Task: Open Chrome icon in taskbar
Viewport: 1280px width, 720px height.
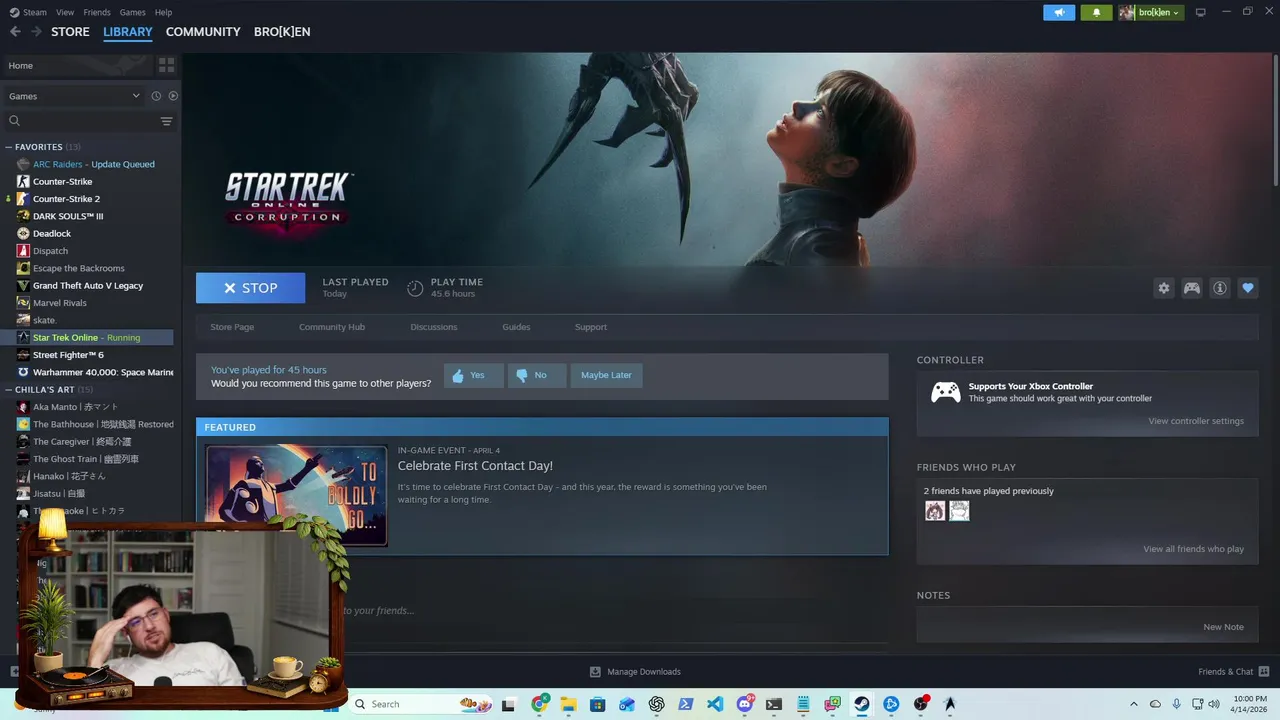Action: (x=540, y=704)
